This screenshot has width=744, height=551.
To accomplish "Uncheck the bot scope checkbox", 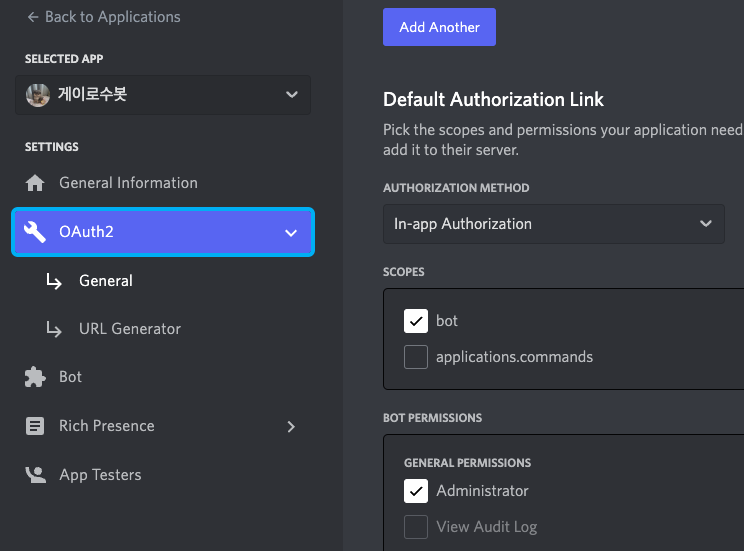I will point(416,321).
